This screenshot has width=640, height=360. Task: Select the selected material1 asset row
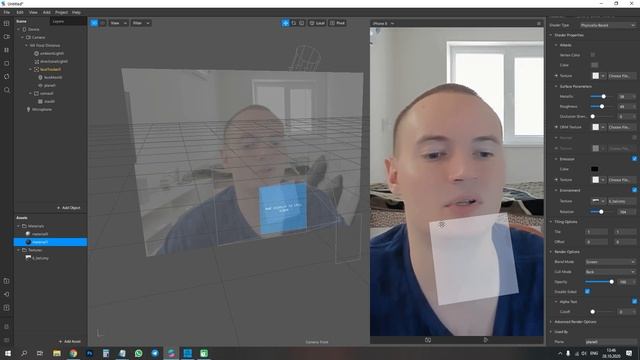(x=51, y=242)
